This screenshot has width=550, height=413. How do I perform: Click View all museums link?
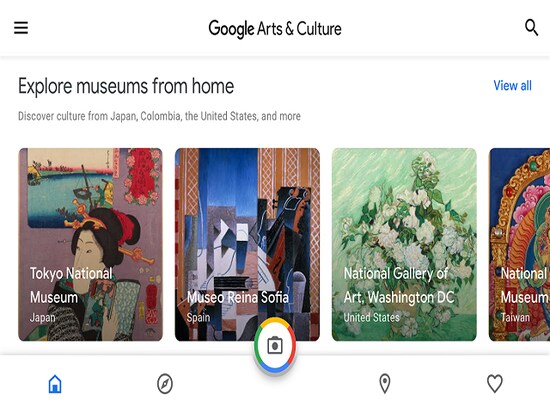pyautogui.click(x=512, y=86)
